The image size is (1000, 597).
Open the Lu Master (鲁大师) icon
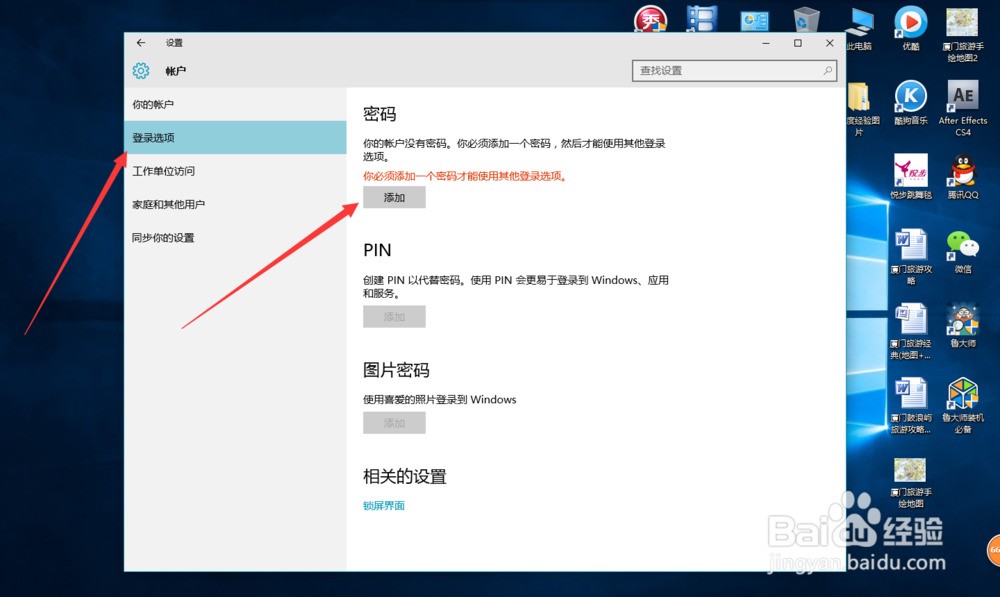[962, 326]
